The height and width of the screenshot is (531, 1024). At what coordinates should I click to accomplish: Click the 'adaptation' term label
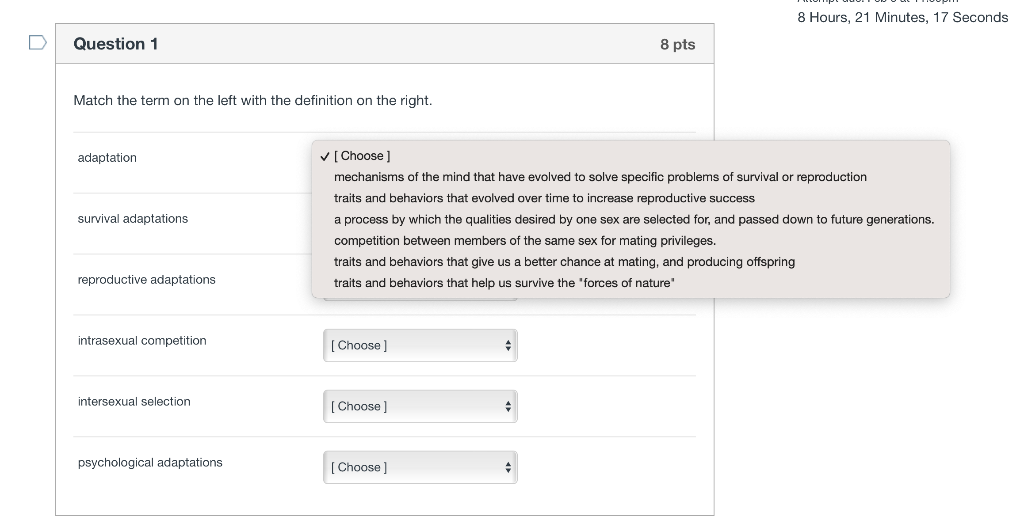[107, 158]
